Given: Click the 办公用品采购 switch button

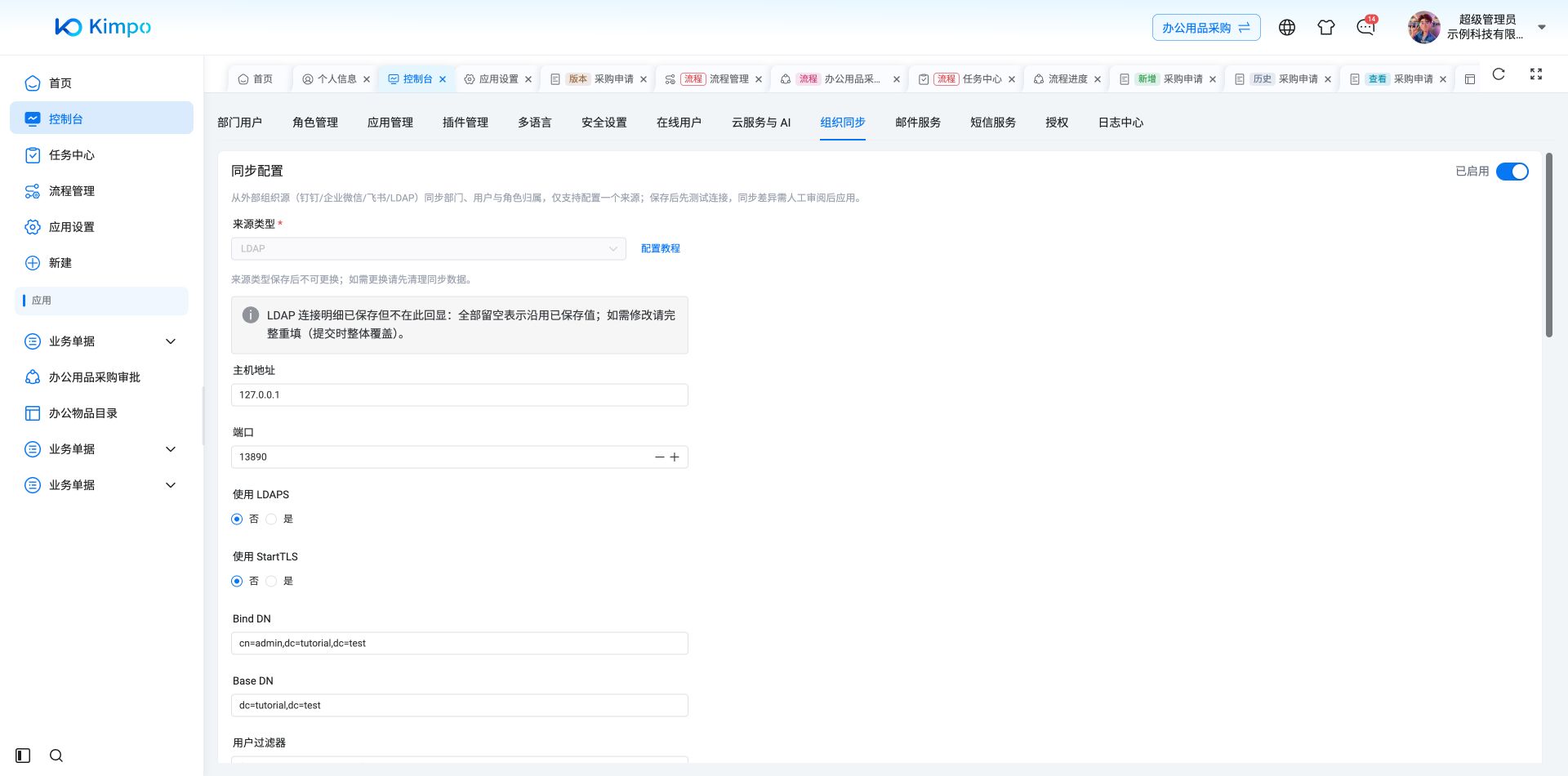Looking at the screenshot, I should click(x=1206, y=27).
